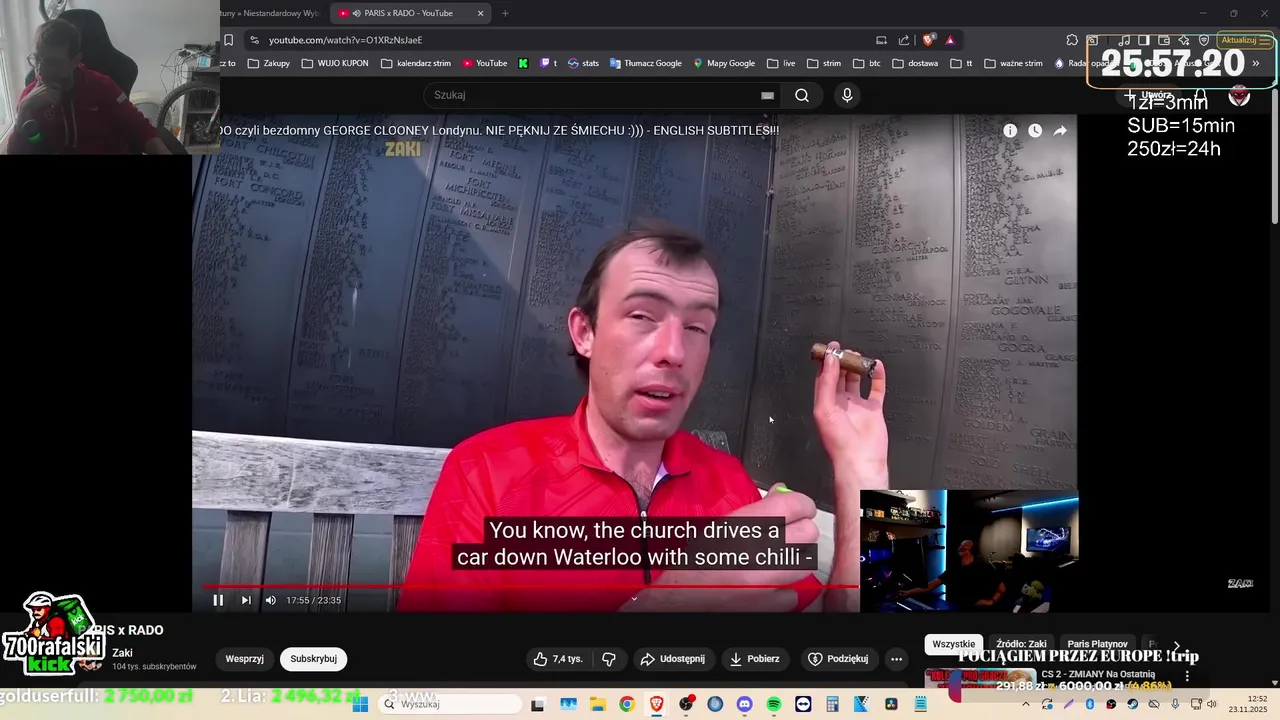Expand more filter chips with right arrow
Screen dimensions: 1280x720
click(1176, 646)
